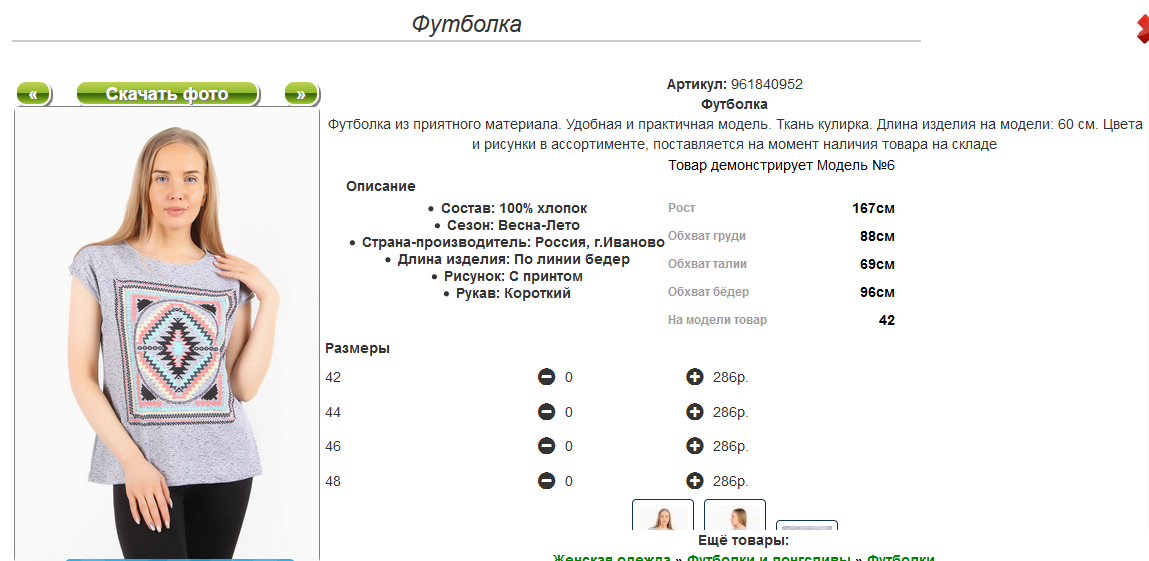
Task: Click the 286р. price for size 42
Action: tap(730, 378)
